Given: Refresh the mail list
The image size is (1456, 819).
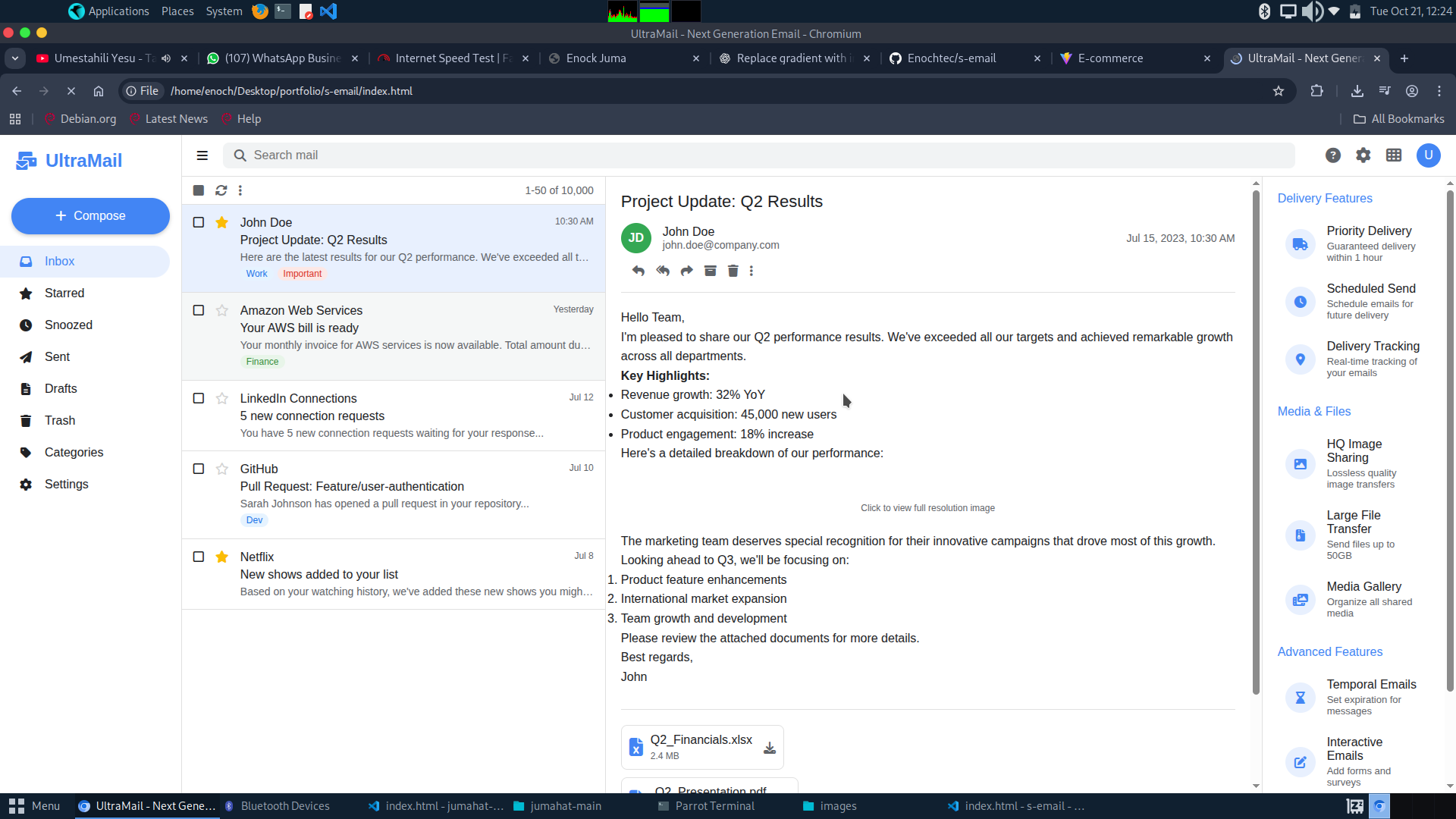Looking at the screenshot, I should tap(221, 190).
